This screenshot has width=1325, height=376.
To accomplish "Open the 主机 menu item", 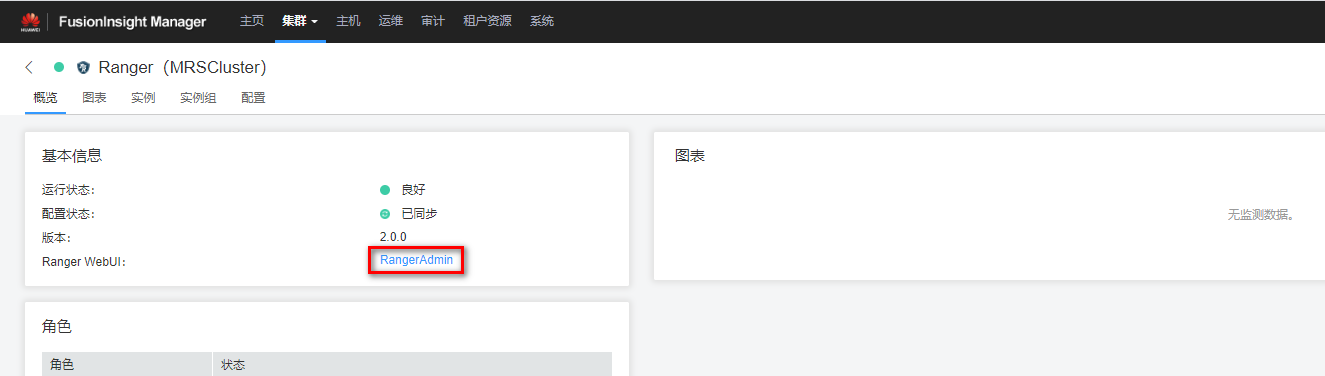I will (348, 21).
